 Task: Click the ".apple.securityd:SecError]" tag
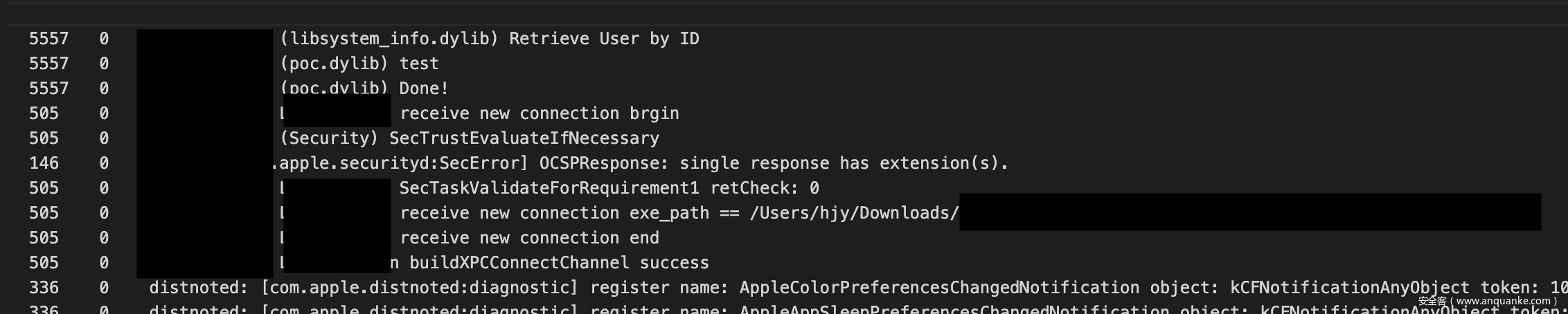[x=400, y=163]
